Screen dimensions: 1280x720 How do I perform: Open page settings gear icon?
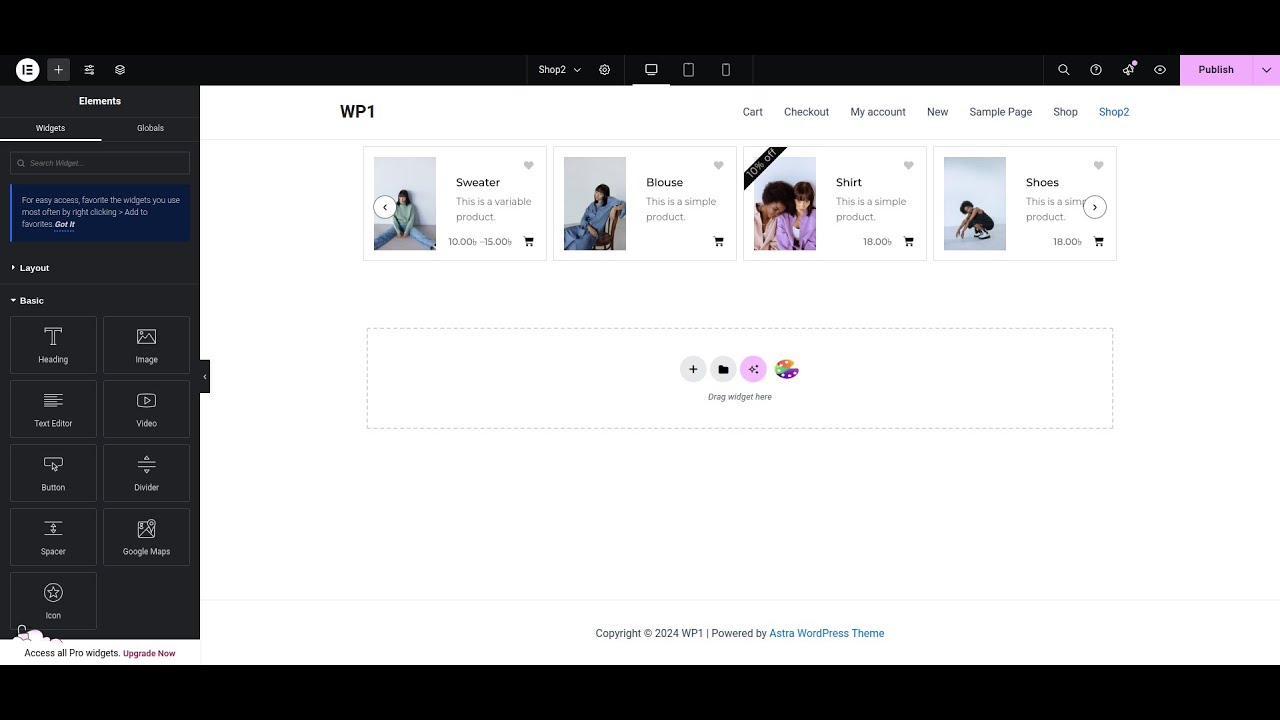point(605,70)
